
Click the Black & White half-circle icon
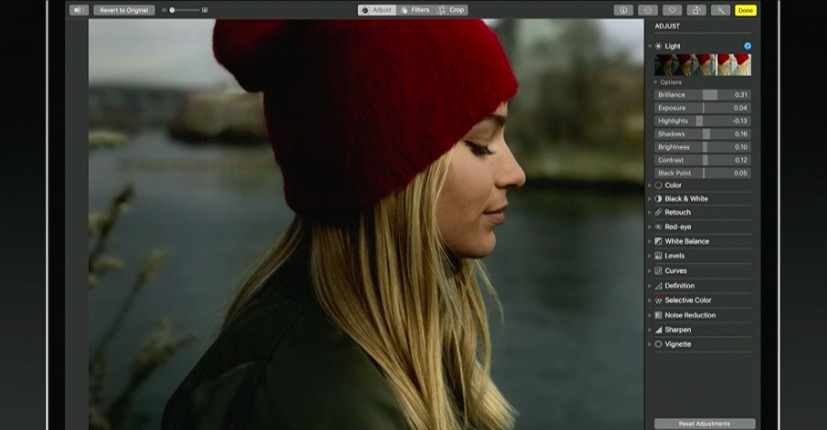(658, 198)
